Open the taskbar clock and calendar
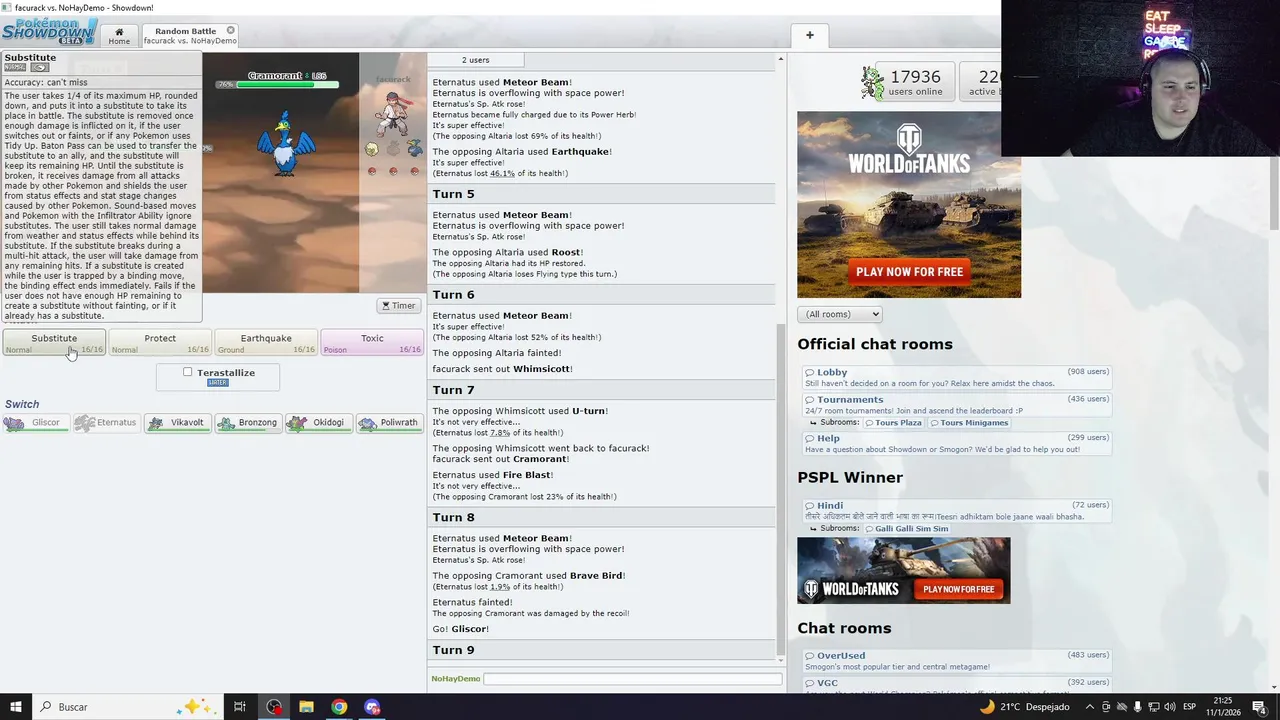Screen dimensions: 1280x720 point(1222,707)
